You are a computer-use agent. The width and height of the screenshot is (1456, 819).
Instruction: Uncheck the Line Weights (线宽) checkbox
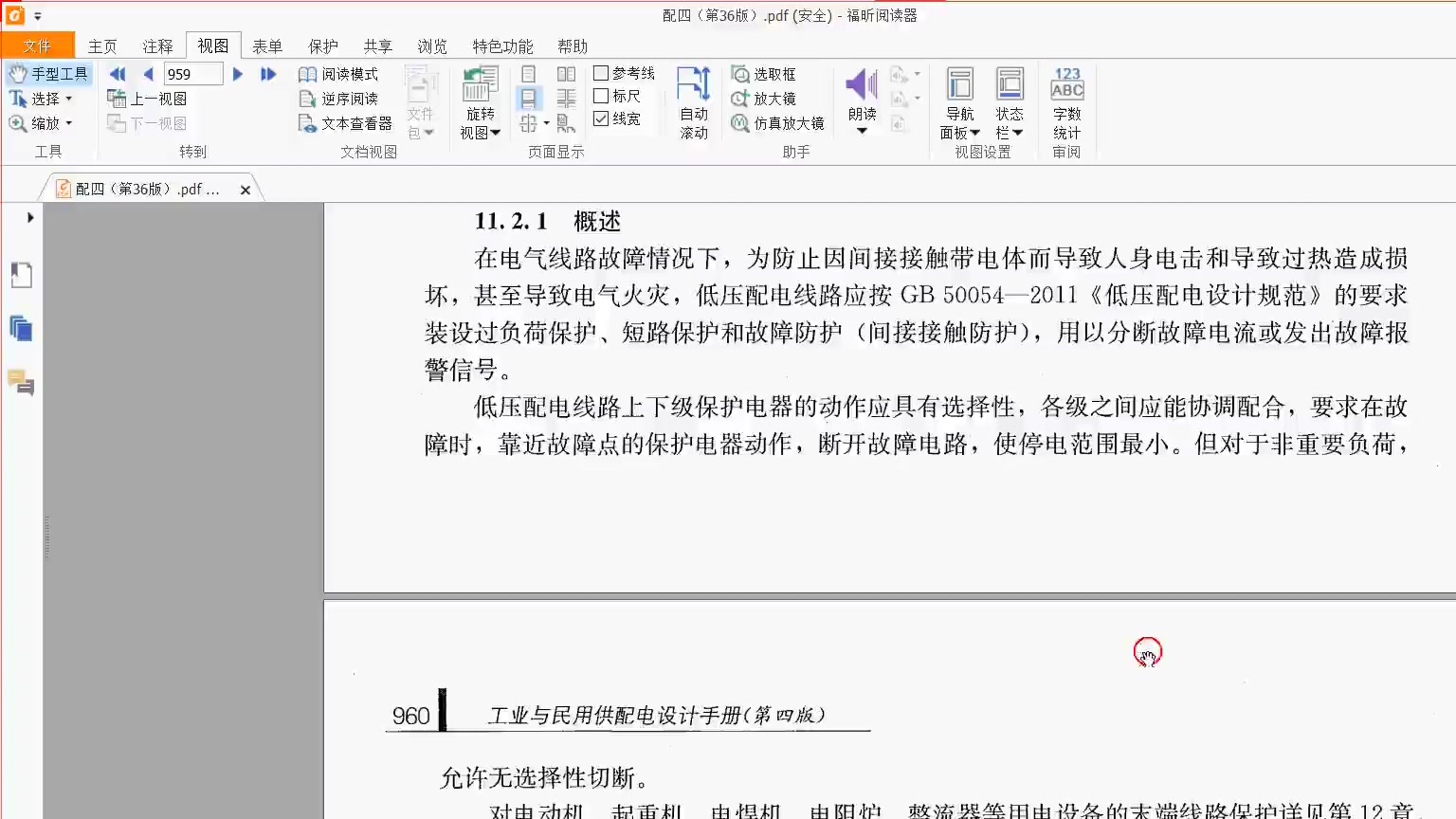click(x=601, y=118)
